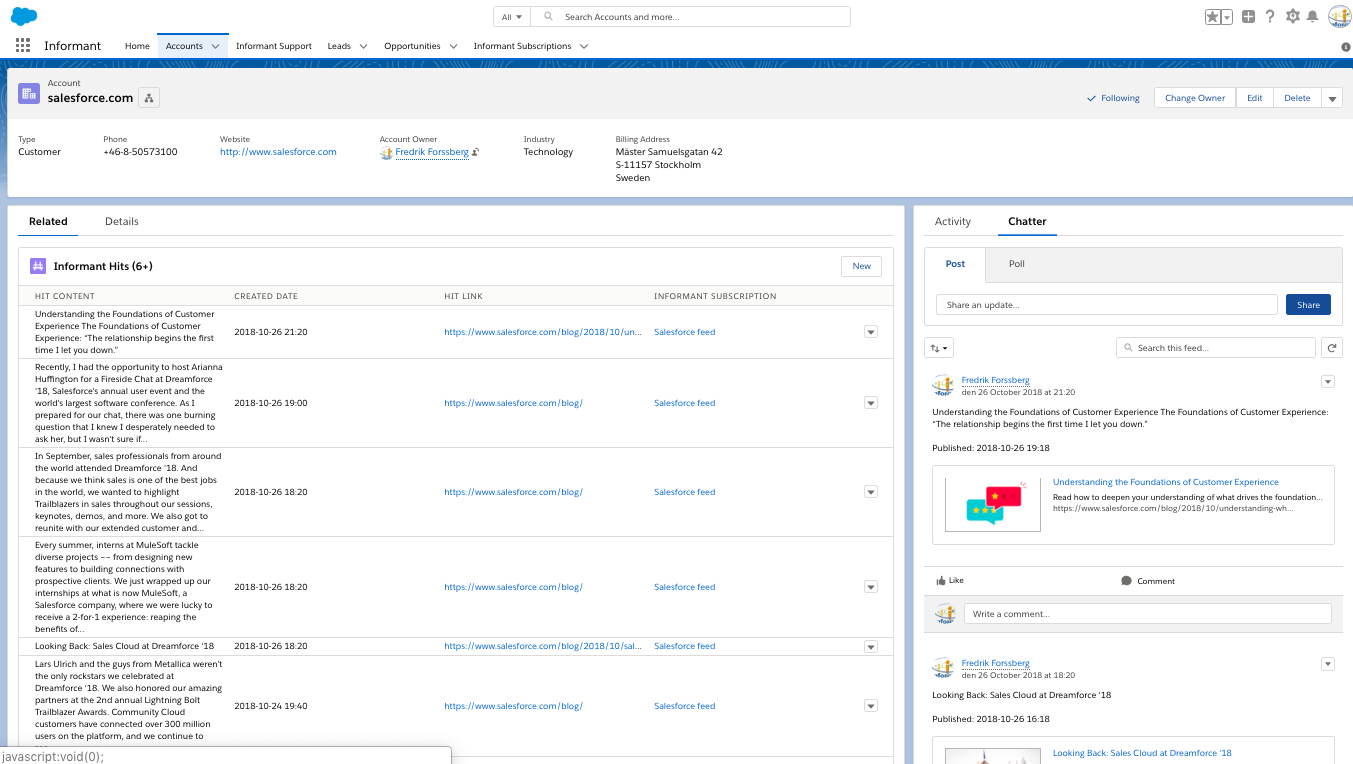Screen dimensions: 1353x764
Task: Switch to the Details tab
Action: pyautogui.click(x=121, y=221)
